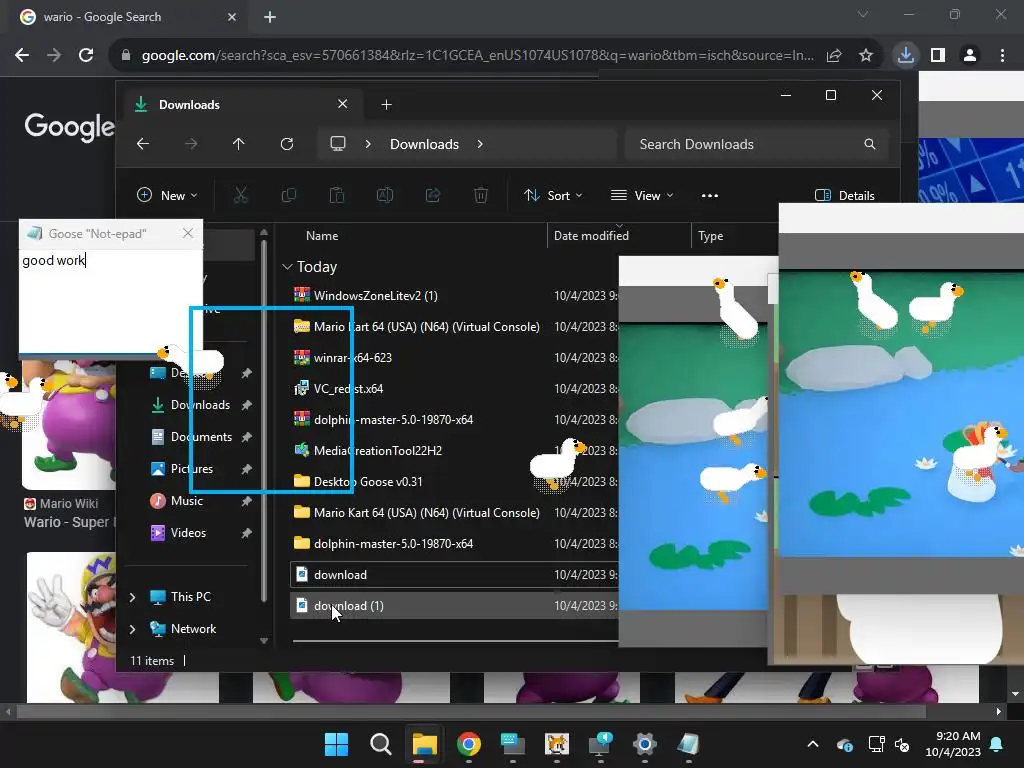Click the Share icon in Explorer toolbar
Image resolution: width=1024 pixels, height=768 pixels.
coord(433,195)
